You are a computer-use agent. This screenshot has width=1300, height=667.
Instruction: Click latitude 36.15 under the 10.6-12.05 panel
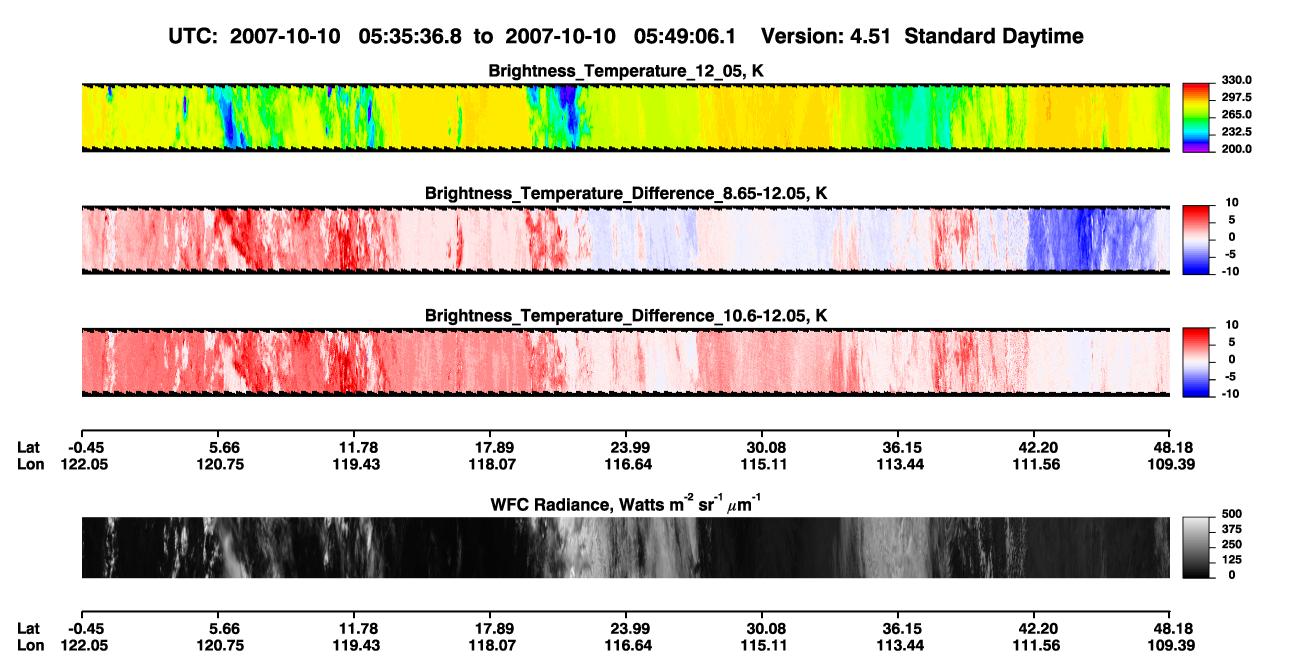(x=898, y=448)
